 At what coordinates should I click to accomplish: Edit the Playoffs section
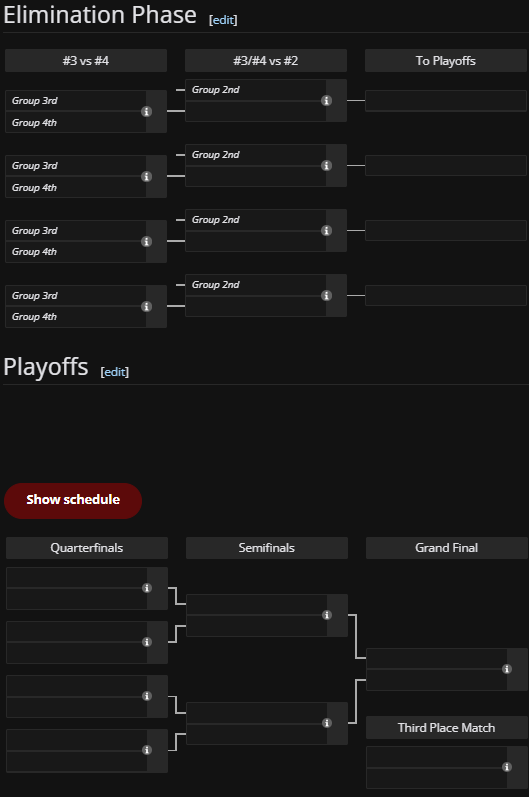[115, 372]
